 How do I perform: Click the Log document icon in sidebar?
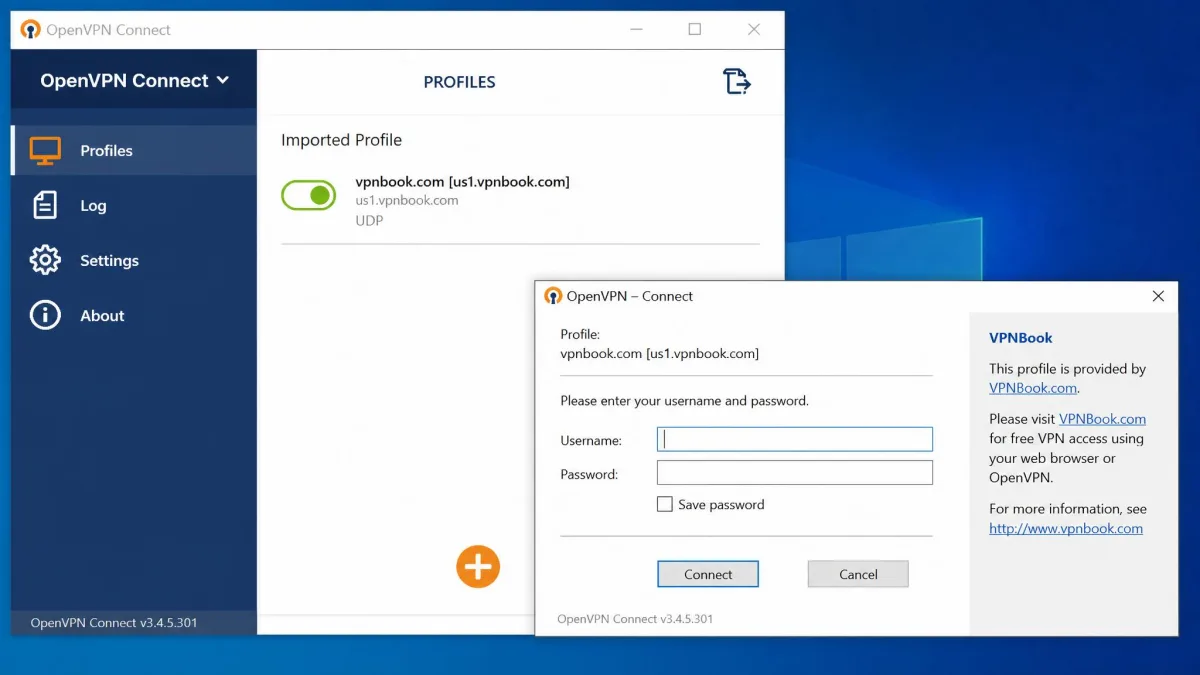click(x=45, y=205)
